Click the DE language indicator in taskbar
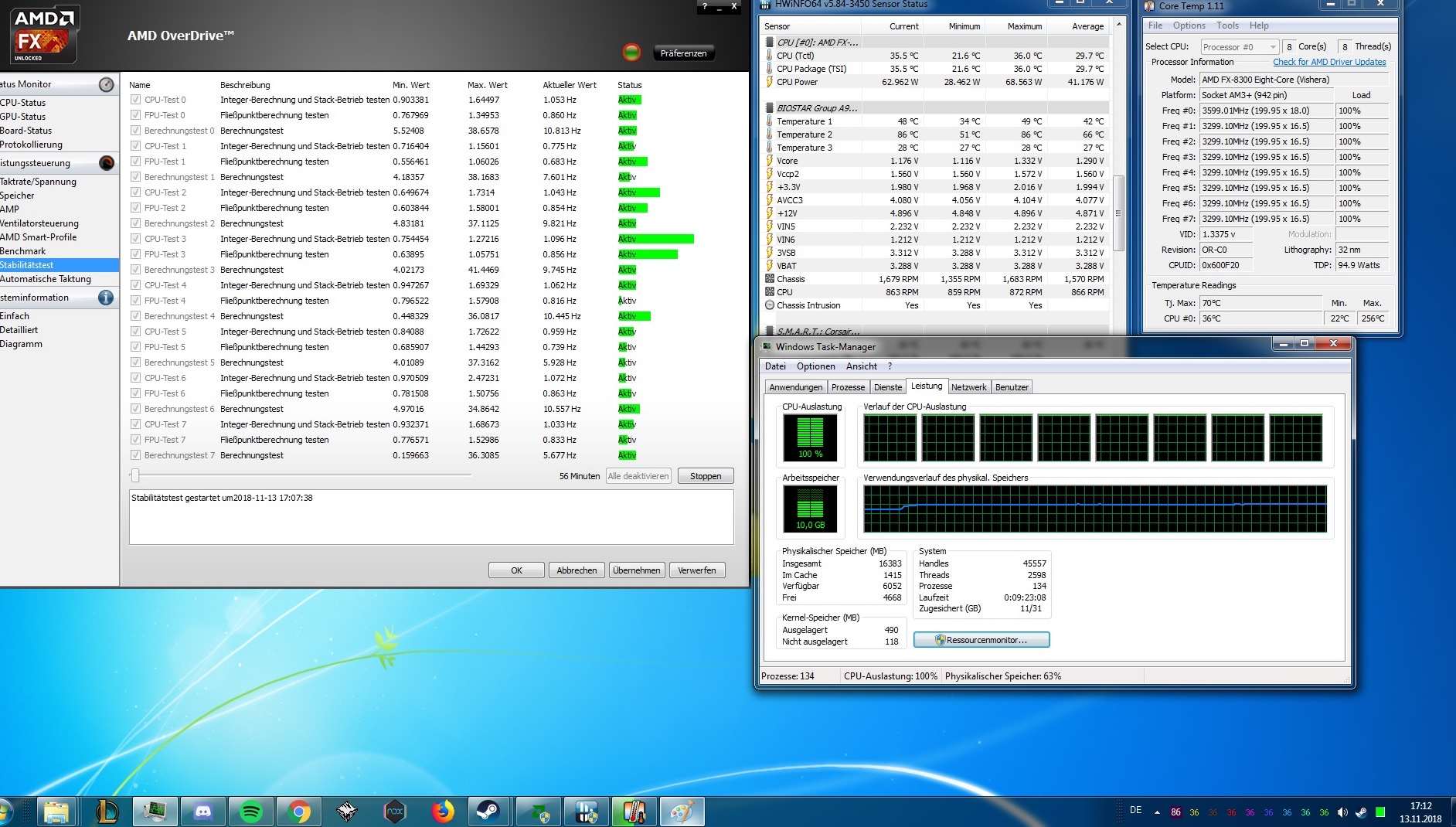 (1135, 811)
